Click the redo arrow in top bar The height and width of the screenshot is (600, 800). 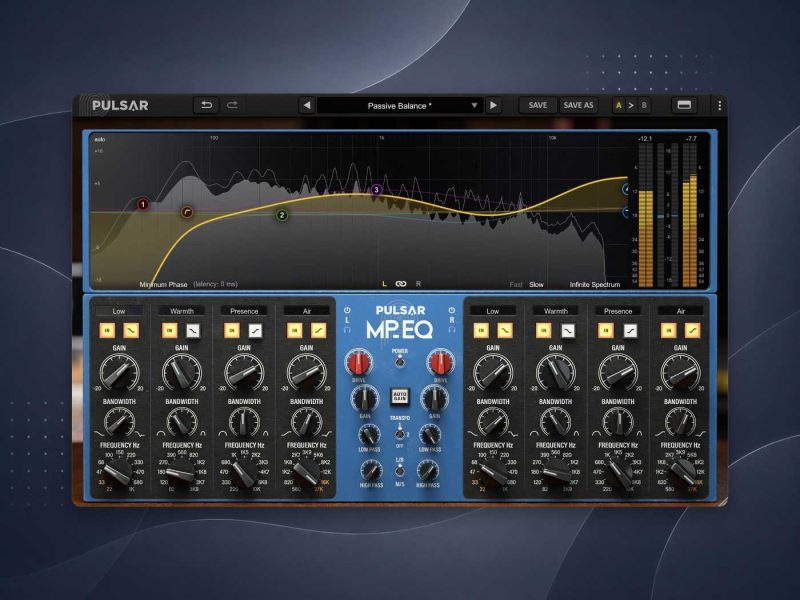coord(232,105)
